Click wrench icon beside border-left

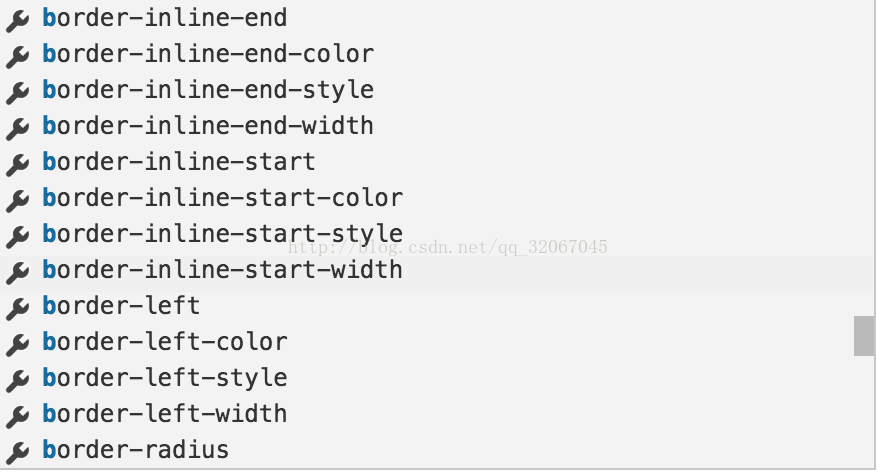click(x=17, y=309)
